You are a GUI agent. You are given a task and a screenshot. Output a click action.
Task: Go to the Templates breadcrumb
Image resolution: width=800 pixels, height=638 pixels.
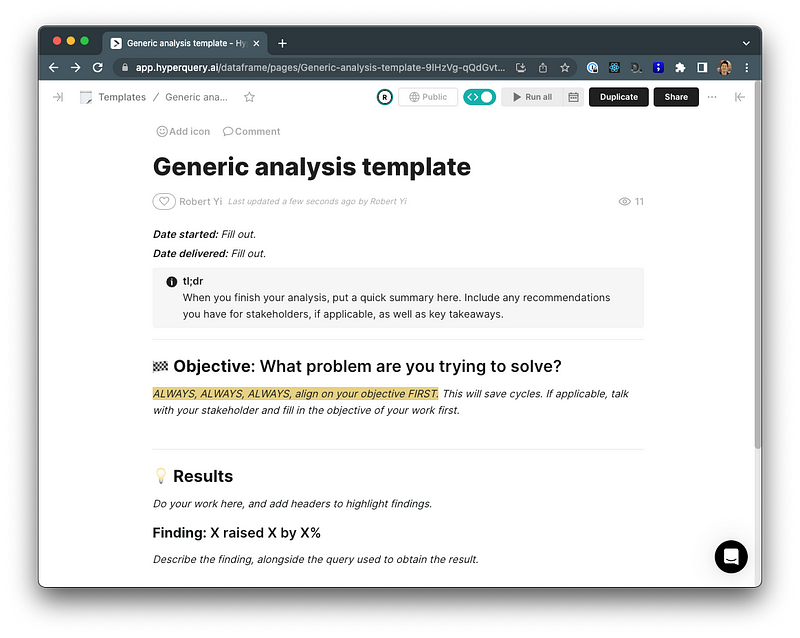(121, 97)
